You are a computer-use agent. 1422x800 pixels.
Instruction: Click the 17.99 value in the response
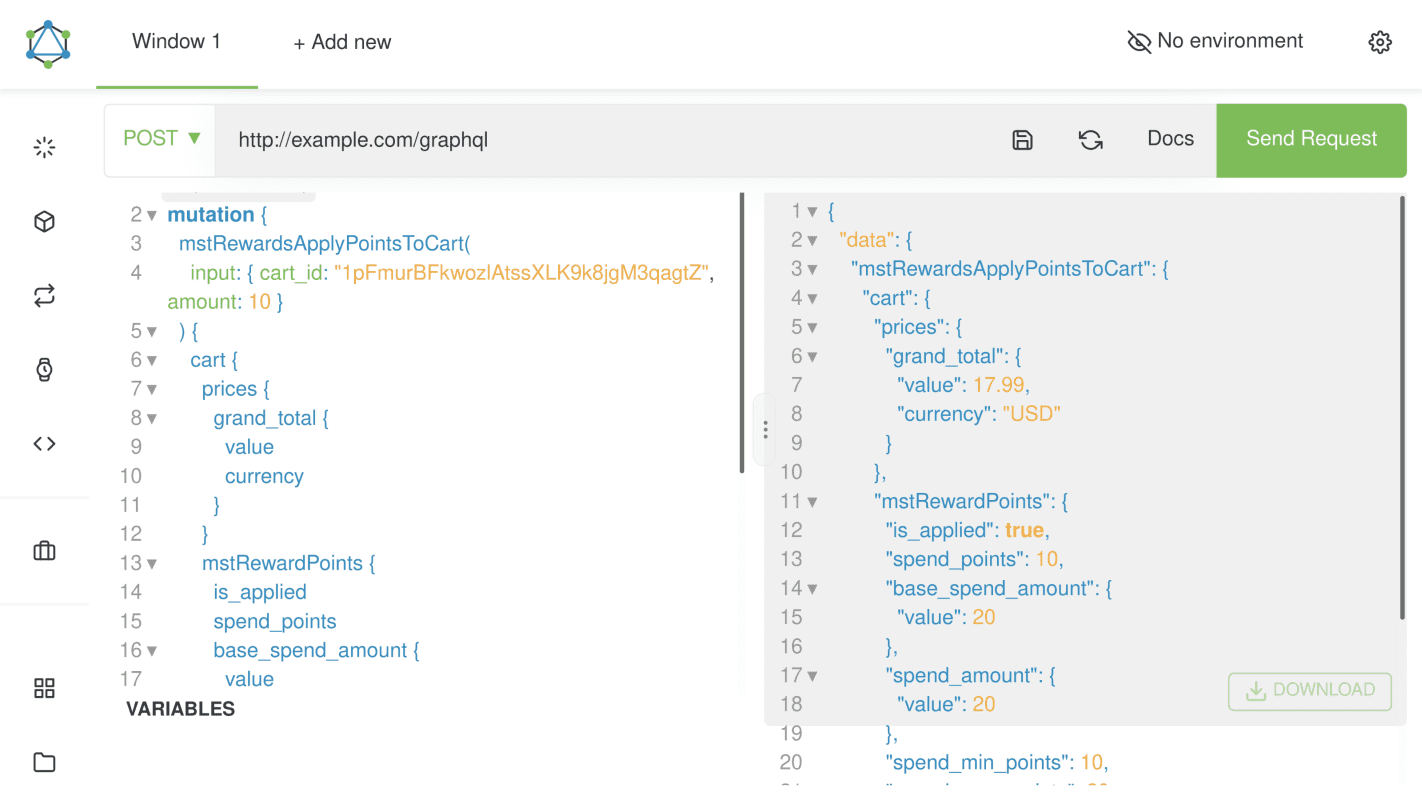pyautogui.click(x=998, y=385)
